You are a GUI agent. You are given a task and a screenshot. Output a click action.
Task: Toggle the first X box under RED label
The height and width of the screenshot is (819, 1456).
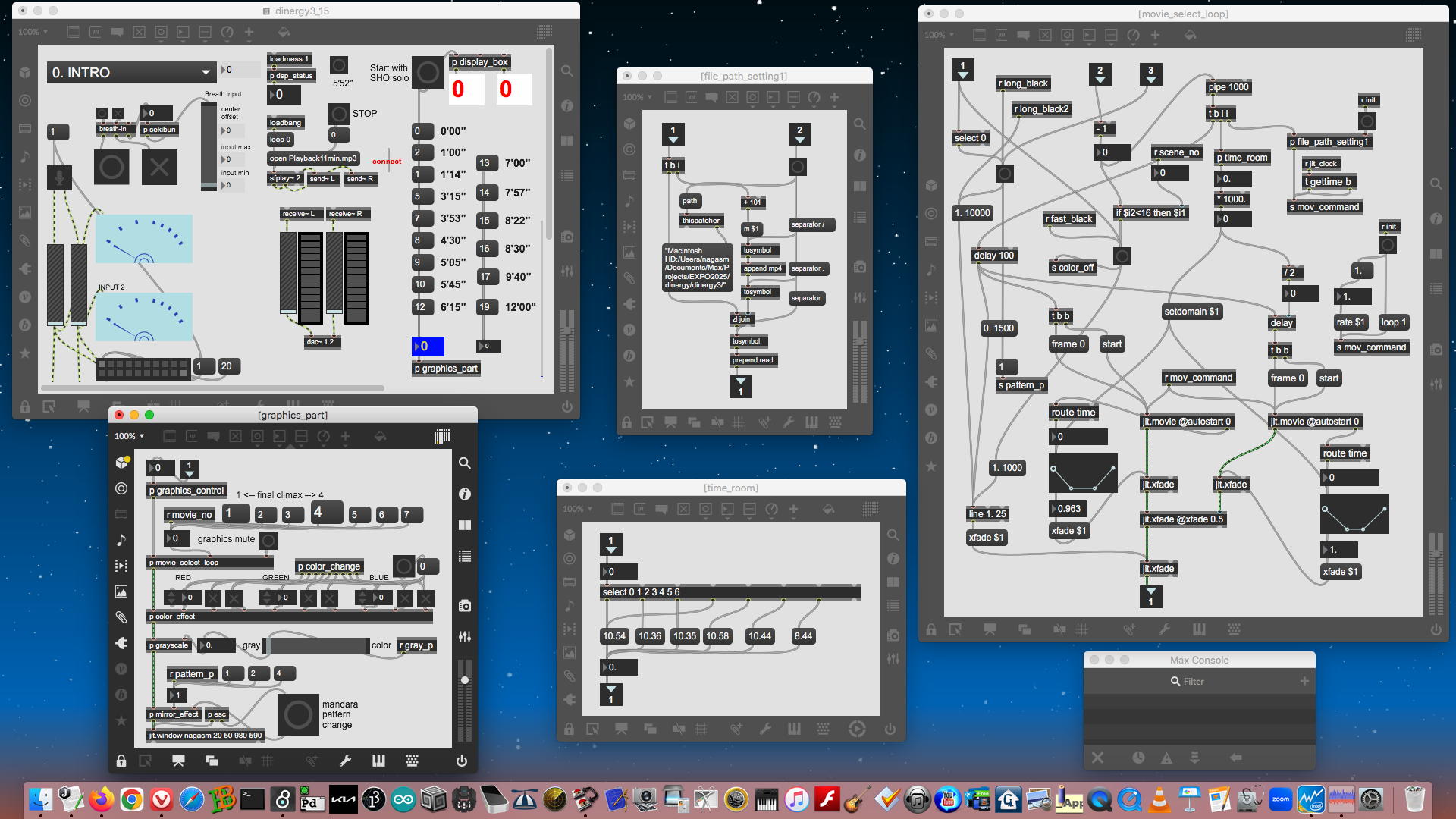coord(213,598)
